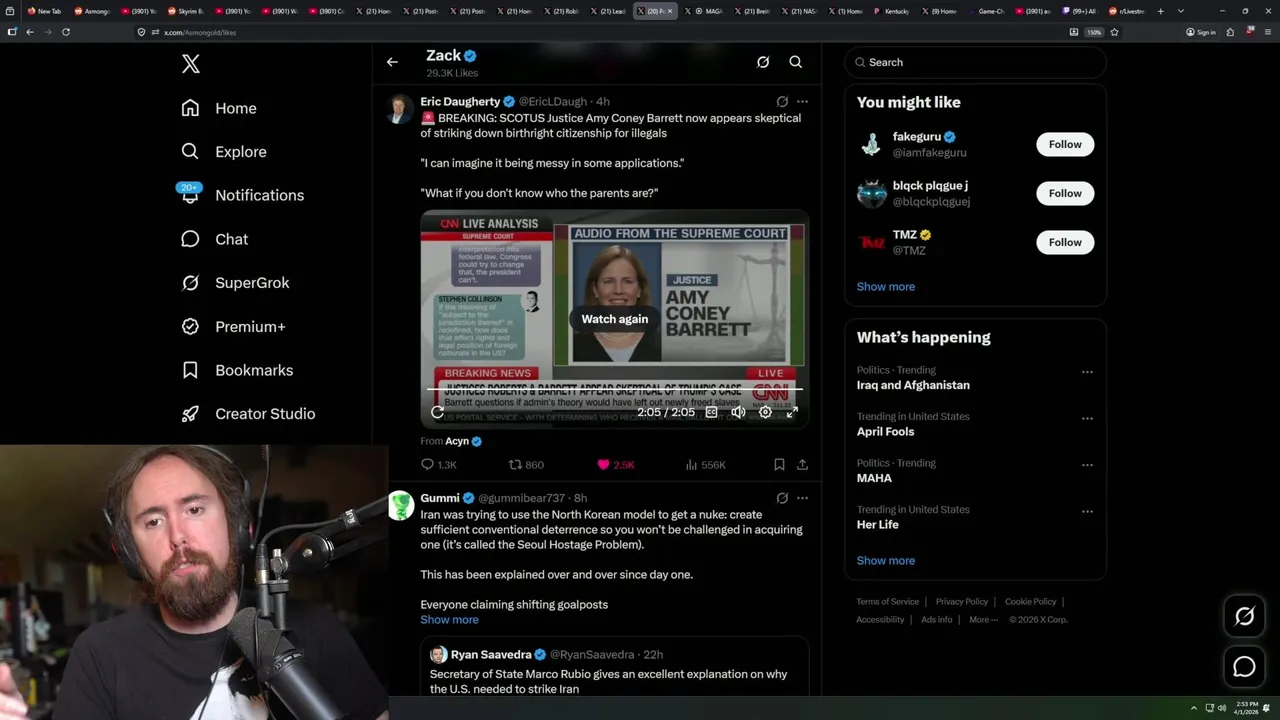
Task: Expand the video to fullscreen
Action: click(792, 412)
